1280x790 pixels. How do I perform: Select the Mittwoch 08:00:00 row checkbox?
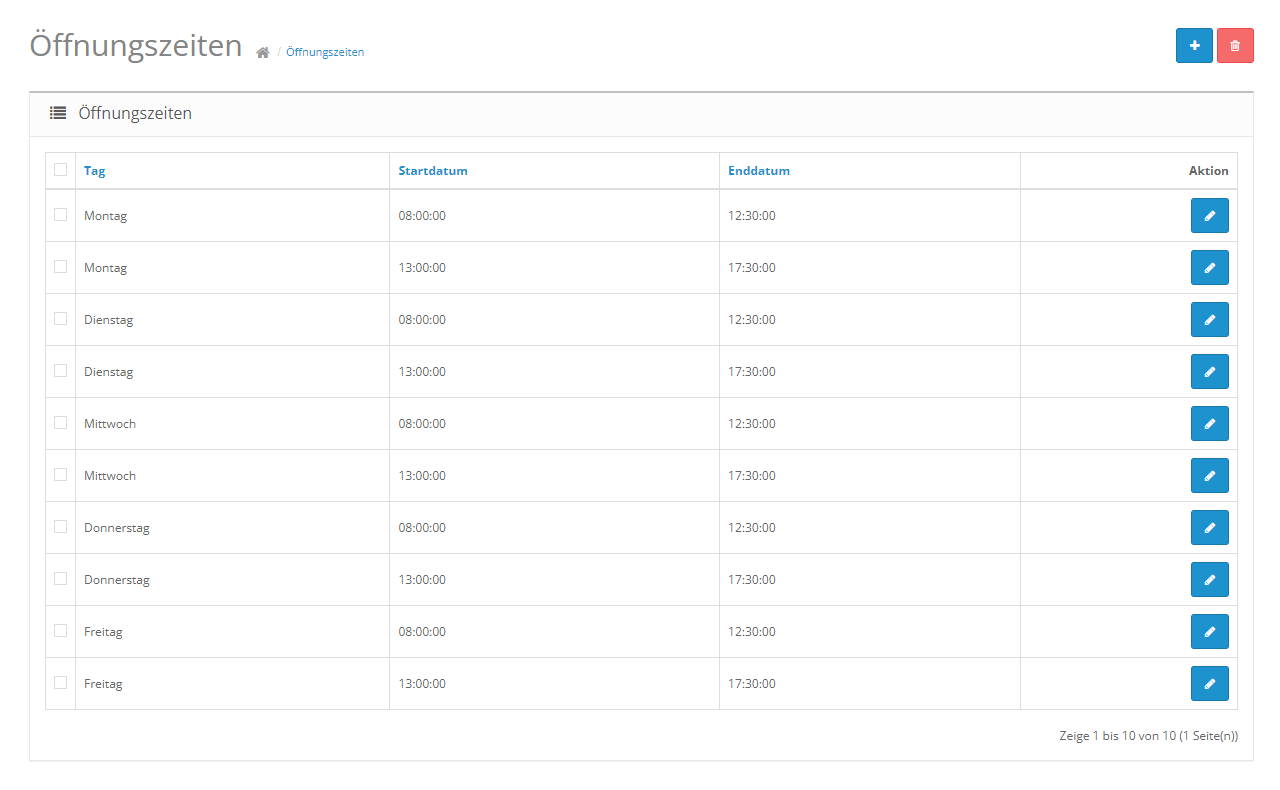tap(61, 423)
